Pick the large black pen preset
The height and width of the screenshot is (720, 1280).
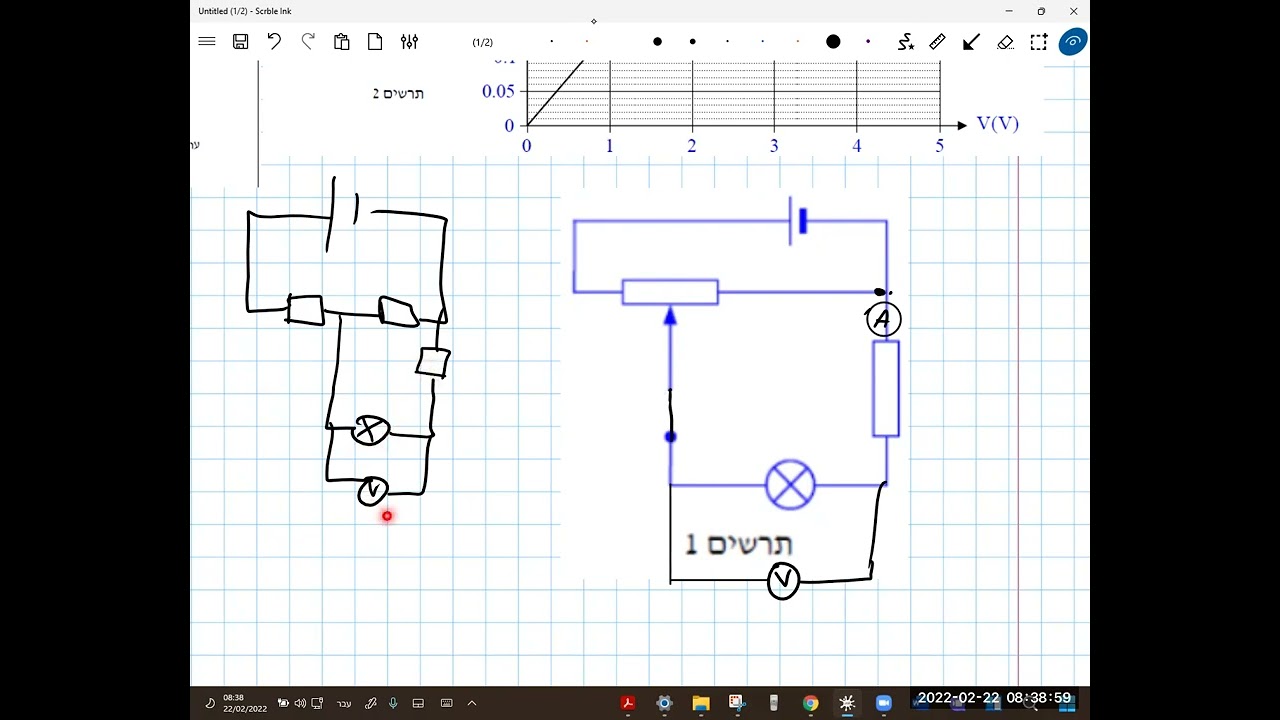point(833,42)
